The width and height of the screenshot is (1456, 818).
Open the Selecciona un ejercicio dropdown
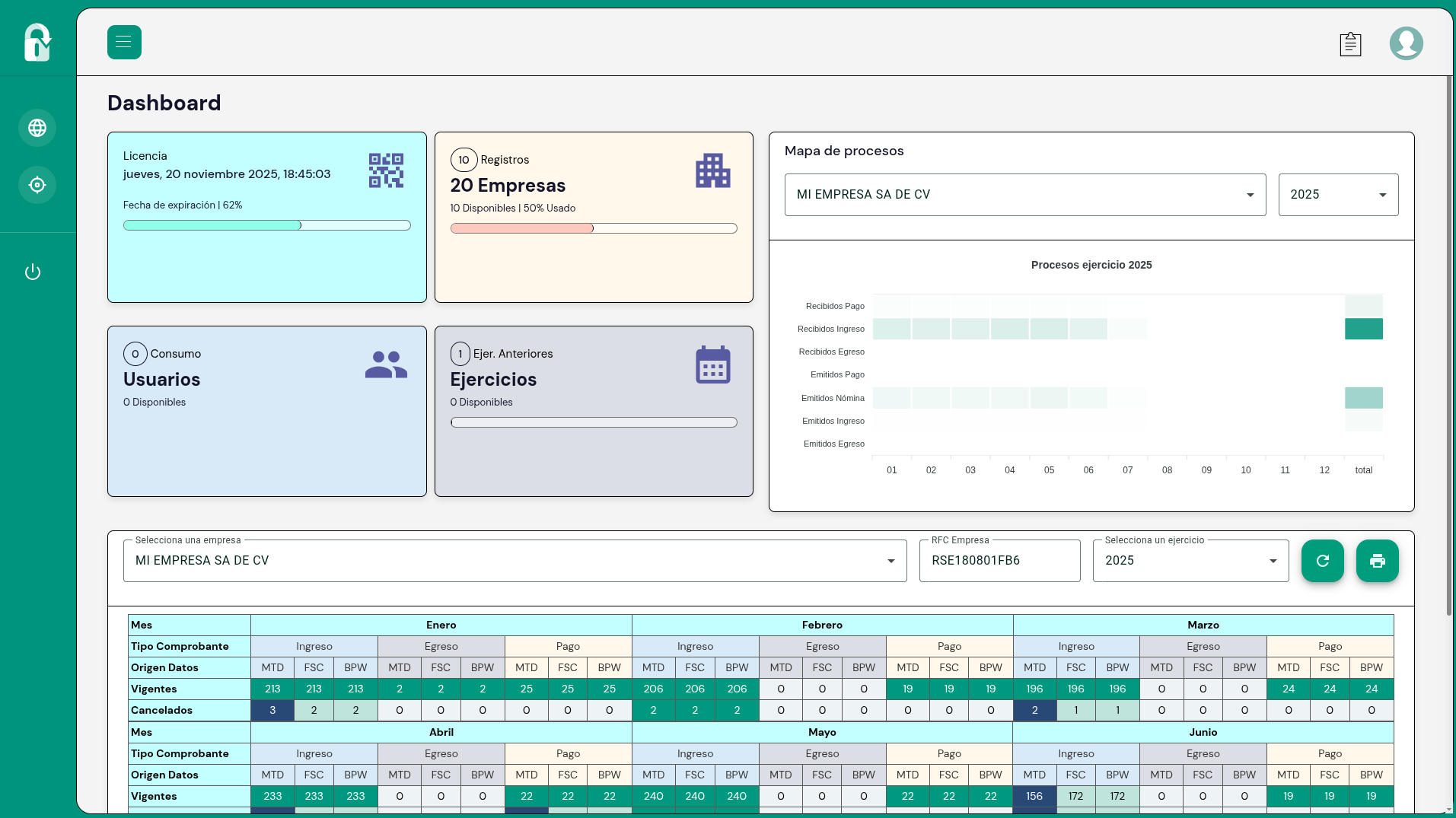pos(1190,561)
